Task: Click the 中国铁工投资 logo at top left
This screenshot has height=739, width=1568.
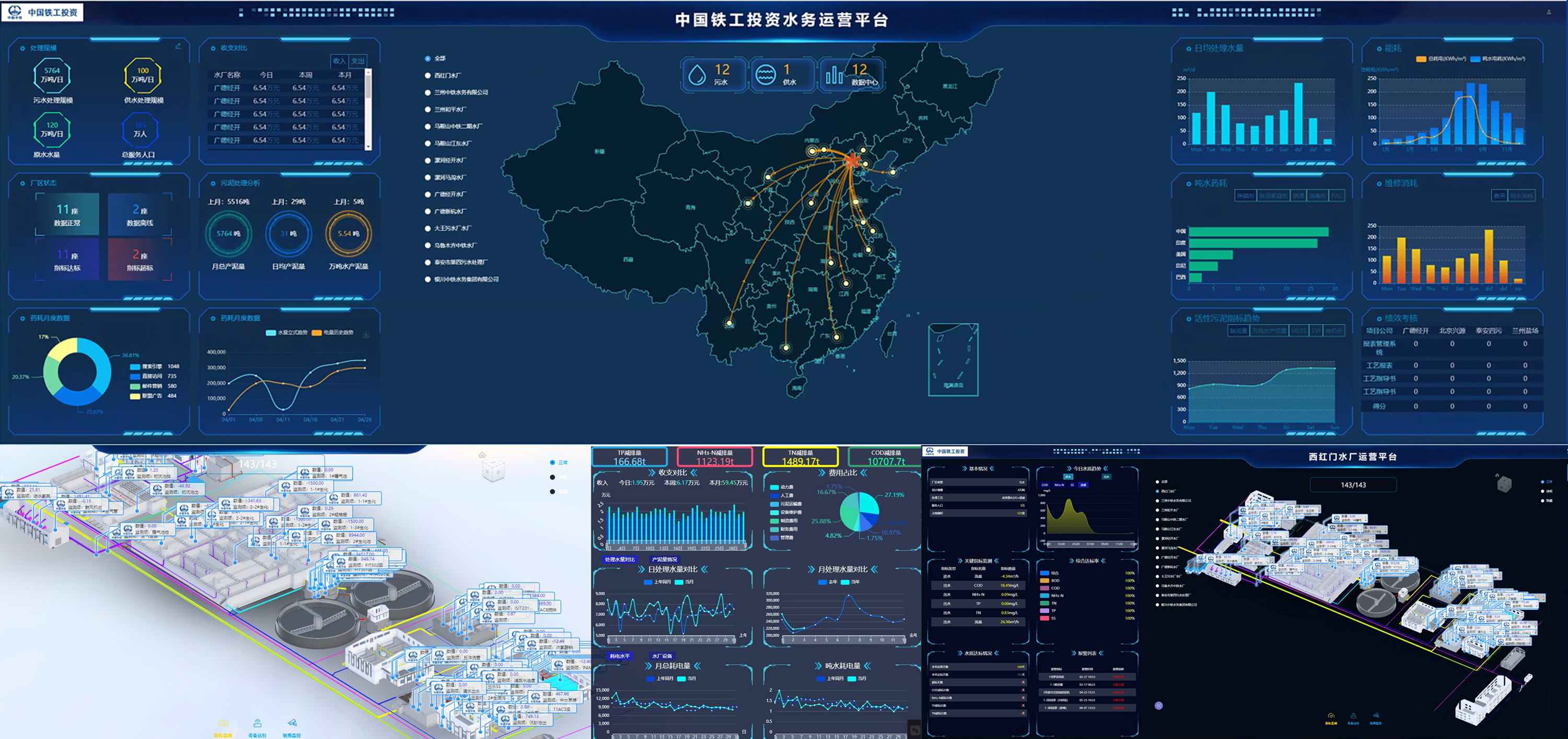Action: click(43, 12)
